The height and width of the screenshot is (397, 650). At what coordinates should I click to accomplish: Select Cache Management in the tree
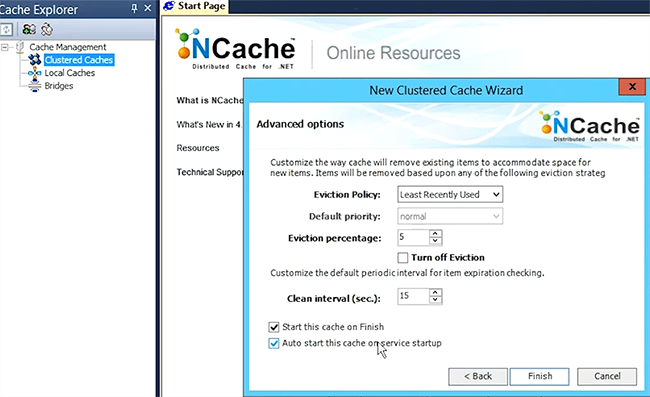(x=68, y=47)
